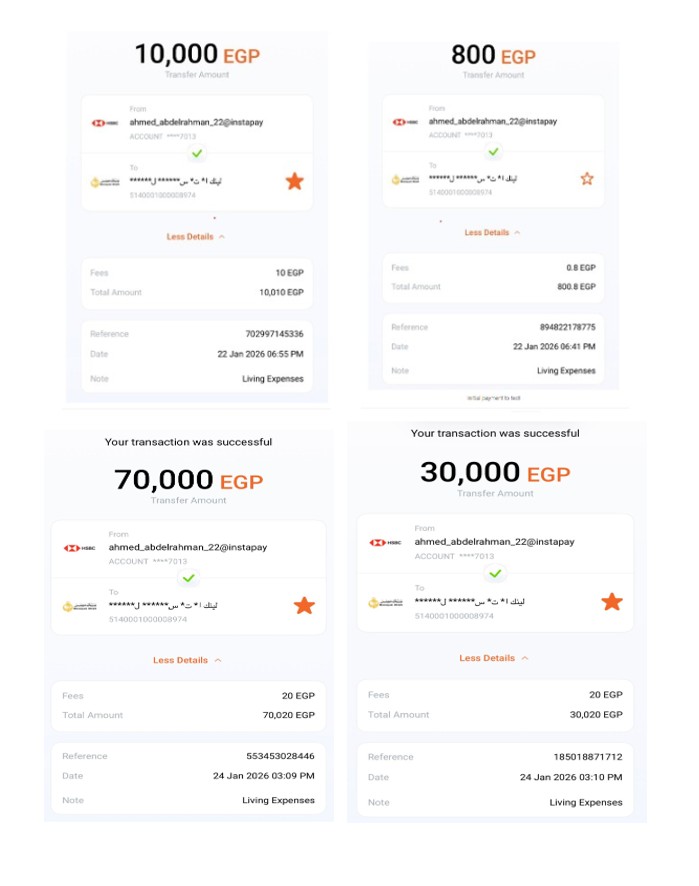Click green checkmark on 70,000 EGP receipt

[x=189, y=578]
